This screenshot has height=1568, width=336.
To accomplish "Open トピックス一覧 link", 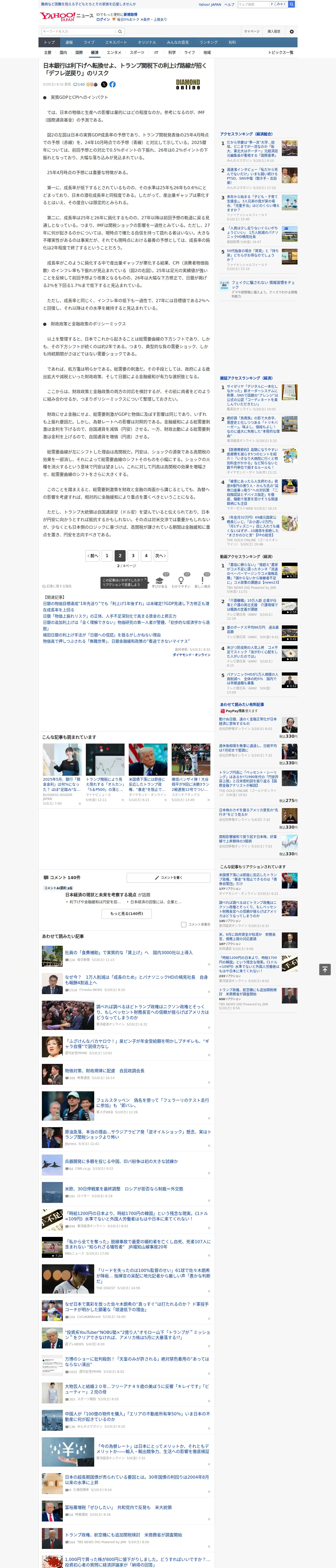I will tap(281, 52).
